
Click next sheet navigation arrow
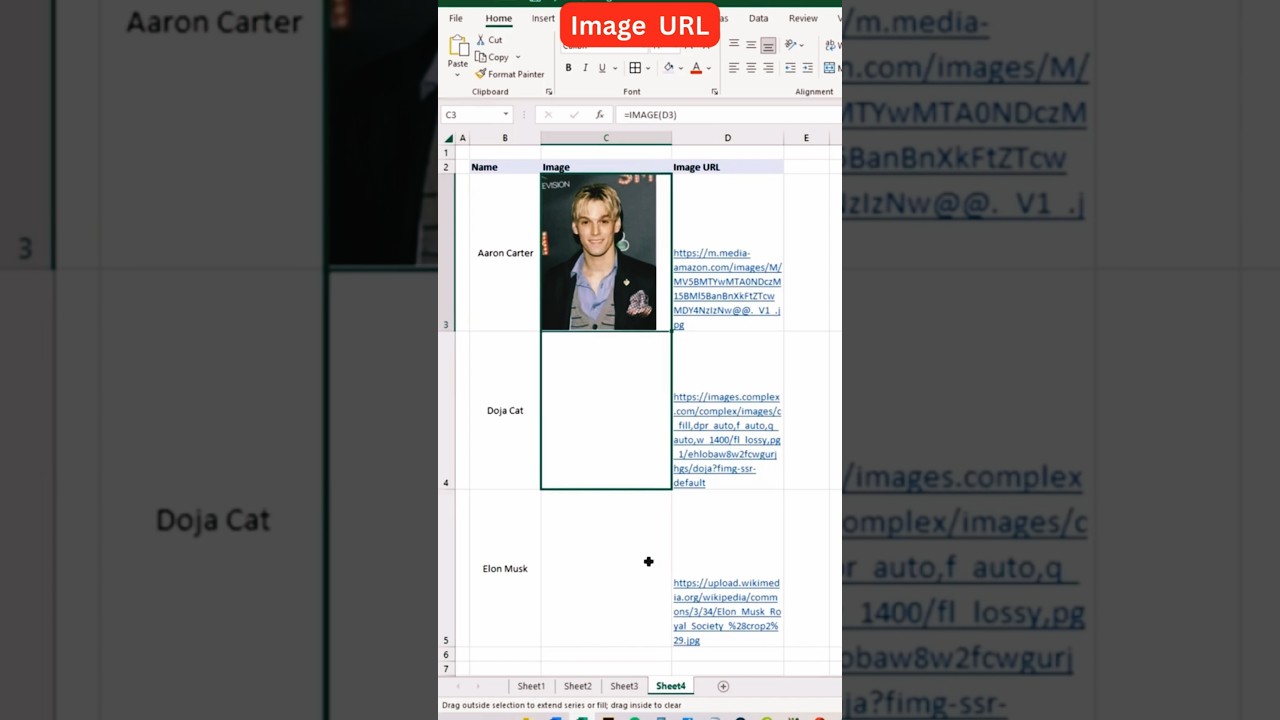478,686
